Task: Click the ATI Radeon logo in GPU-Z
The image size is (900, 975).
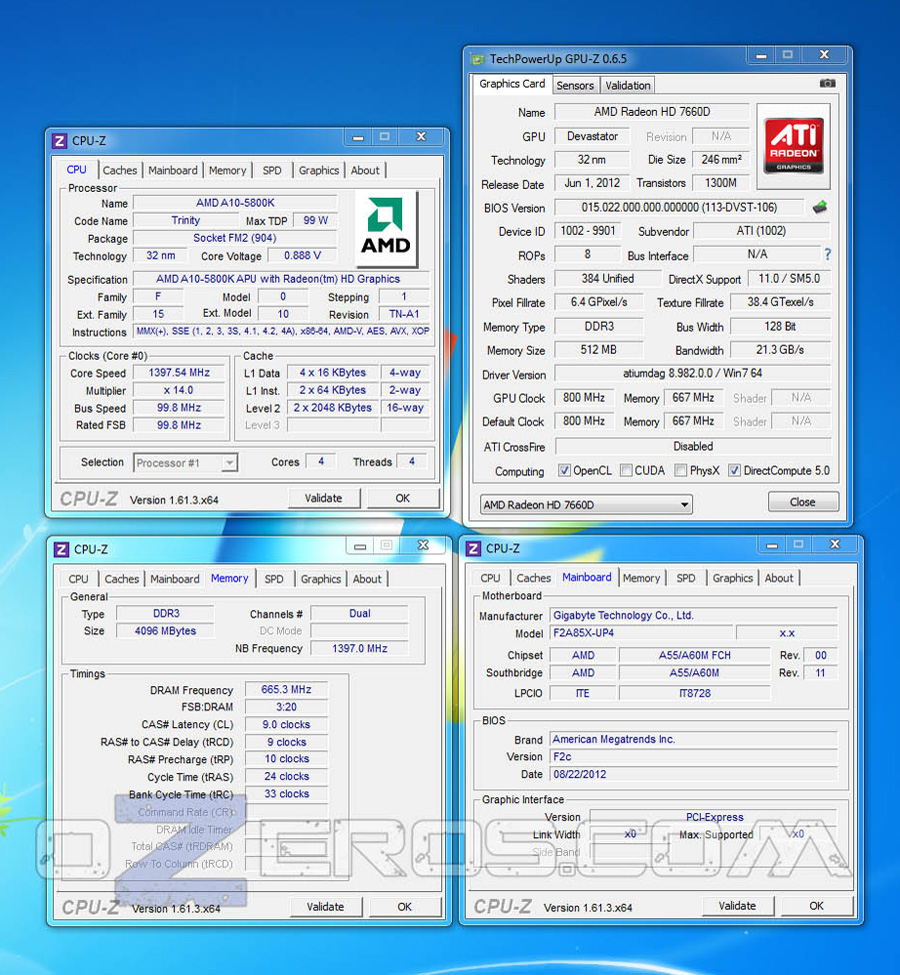Action: pos(793,146)
